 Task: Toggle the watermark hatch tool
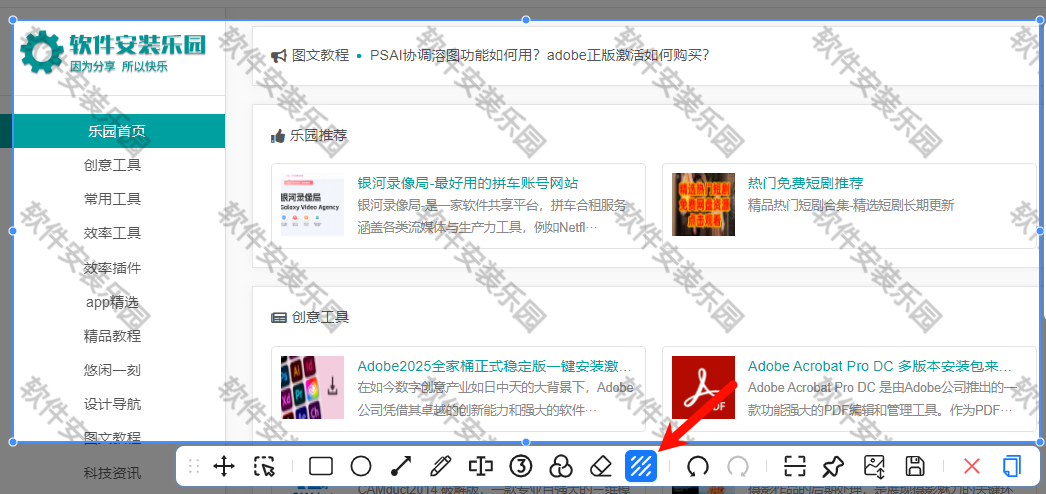[641, 466]
